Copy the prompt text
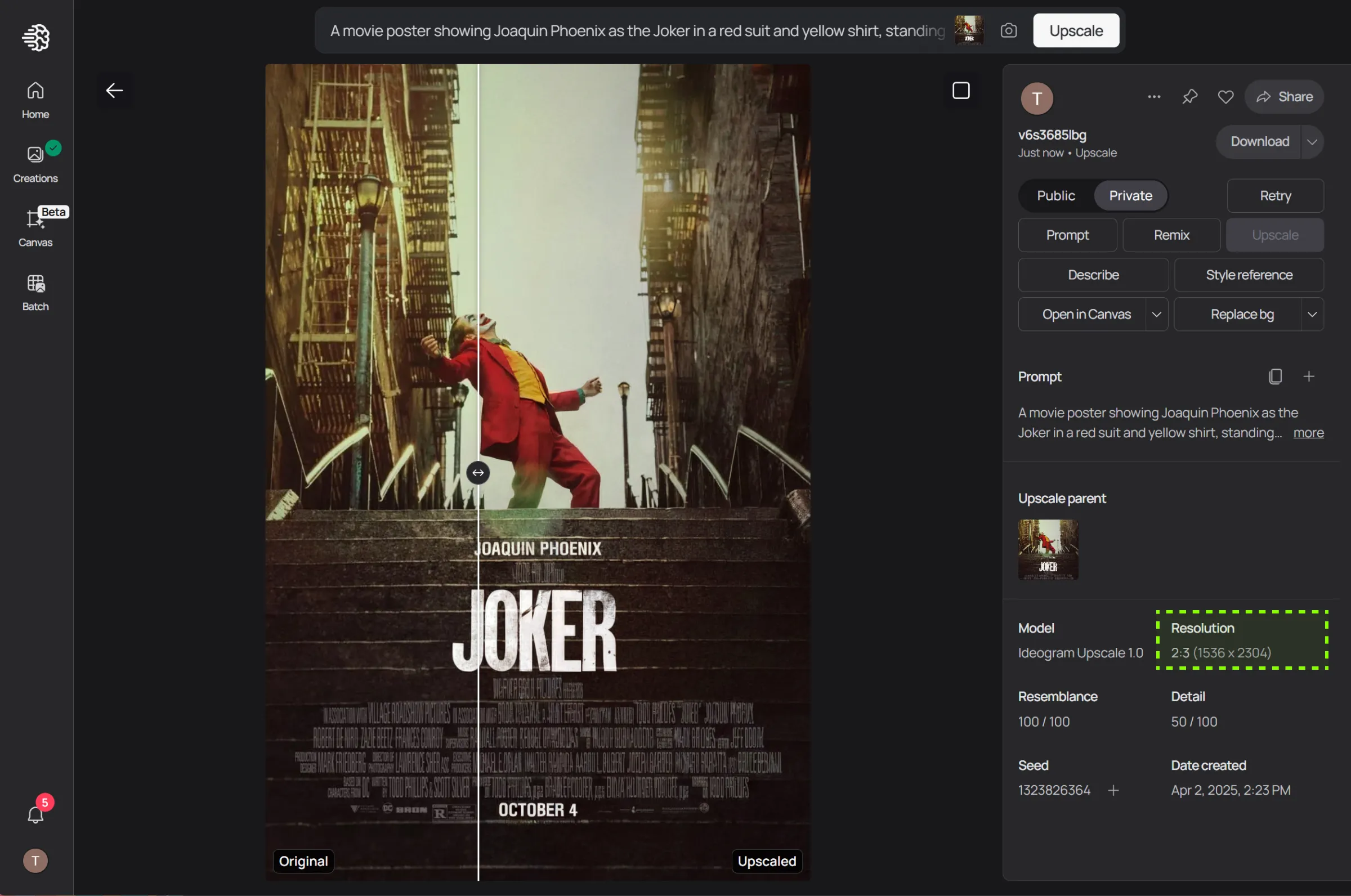1351x896 pixels. coord(1275,376)
